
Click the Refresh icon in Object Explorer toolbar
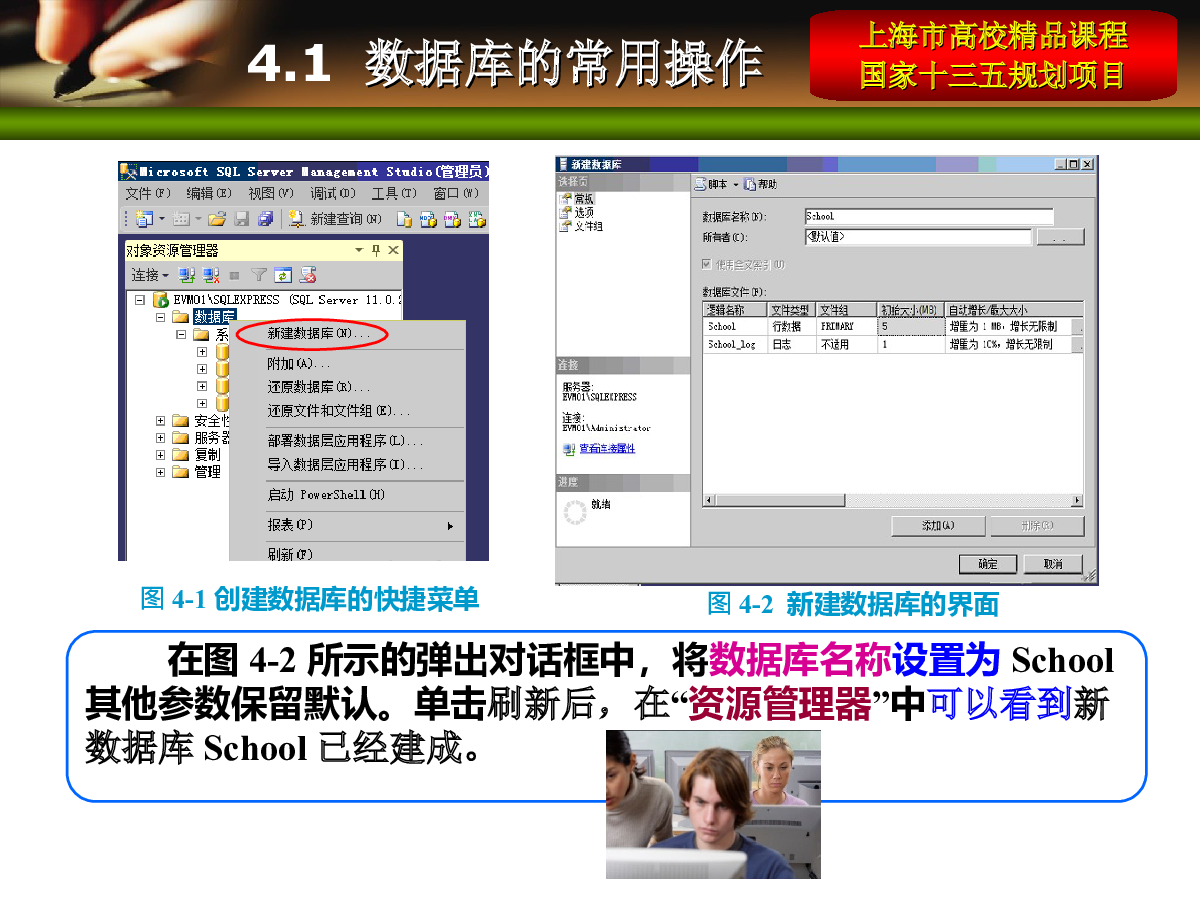point(283,275)
